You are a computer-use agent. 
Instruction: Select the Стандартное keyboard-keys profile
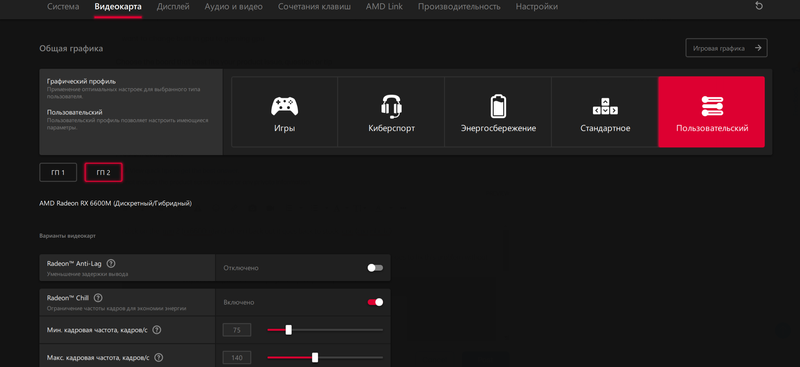[x=605, y=112]
